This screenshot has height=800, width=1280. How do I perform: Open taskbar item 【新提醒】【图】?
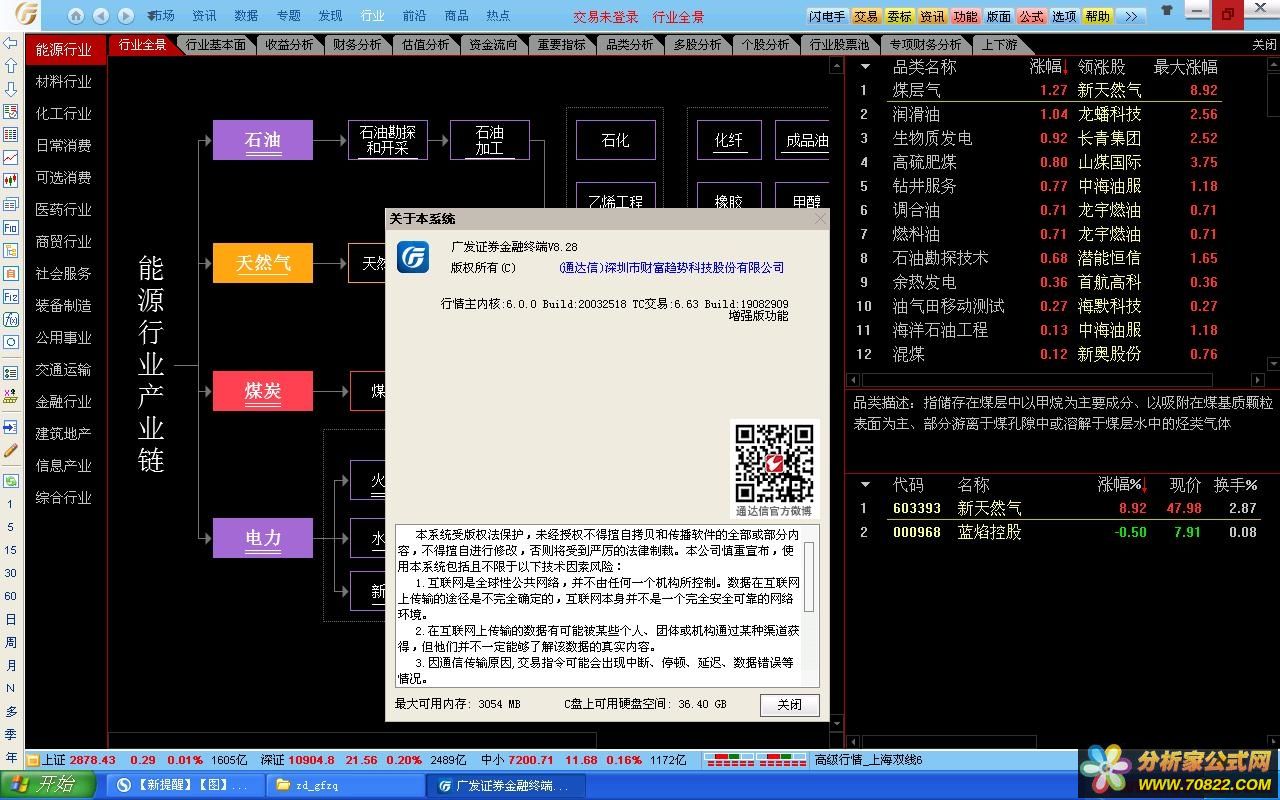pyautogui.click(x=183, y=786)
